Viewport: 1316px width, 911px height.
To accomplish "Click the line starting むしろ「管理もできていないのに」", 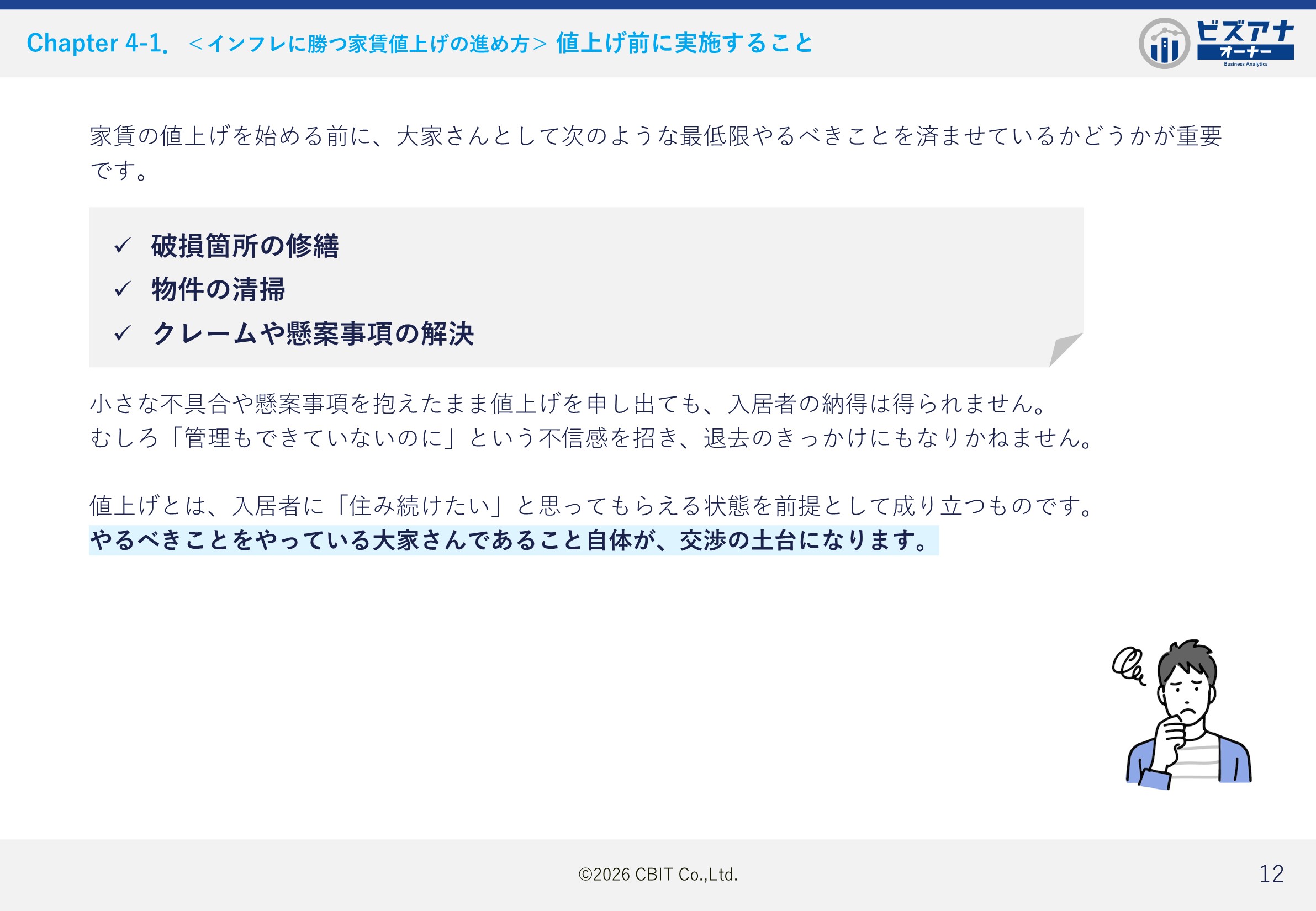I will (592, 438).
